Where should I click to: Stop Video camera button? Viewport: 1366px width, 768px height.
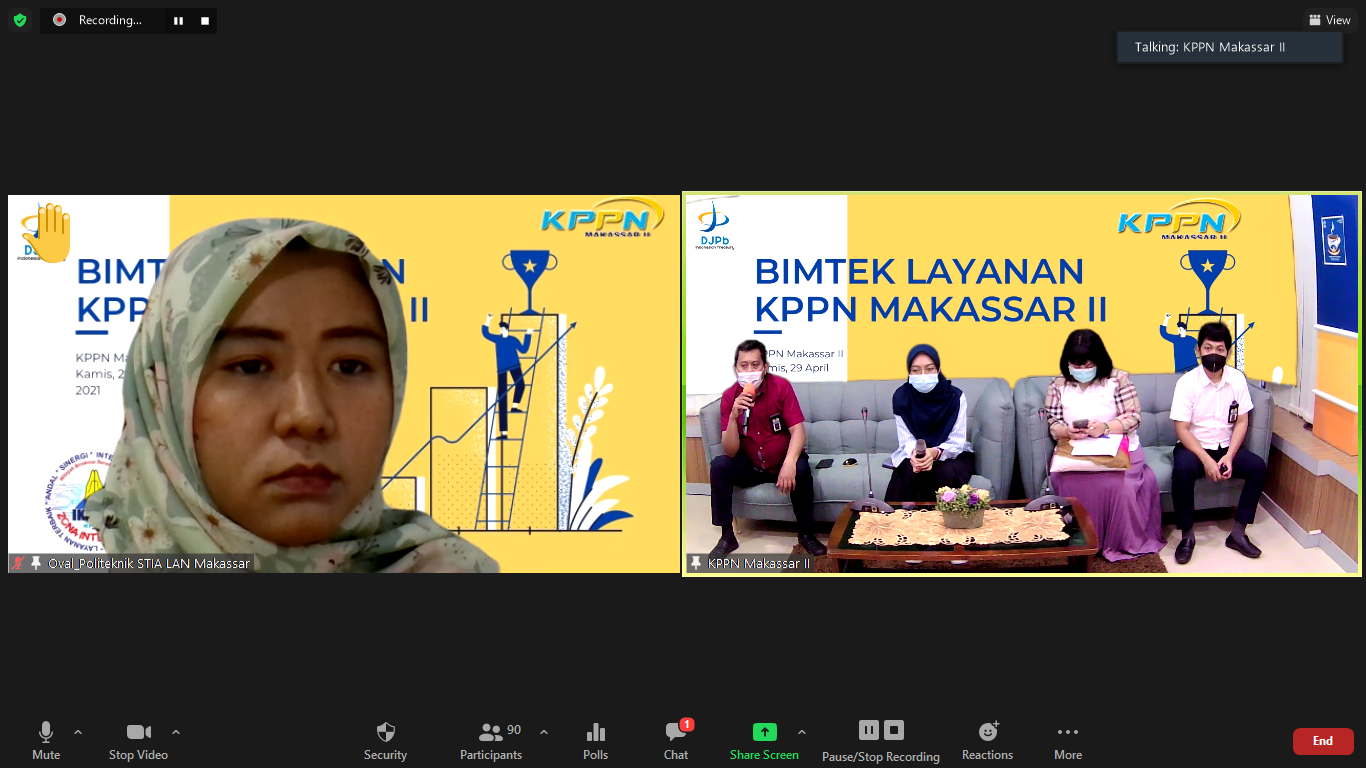click(138, 741)
